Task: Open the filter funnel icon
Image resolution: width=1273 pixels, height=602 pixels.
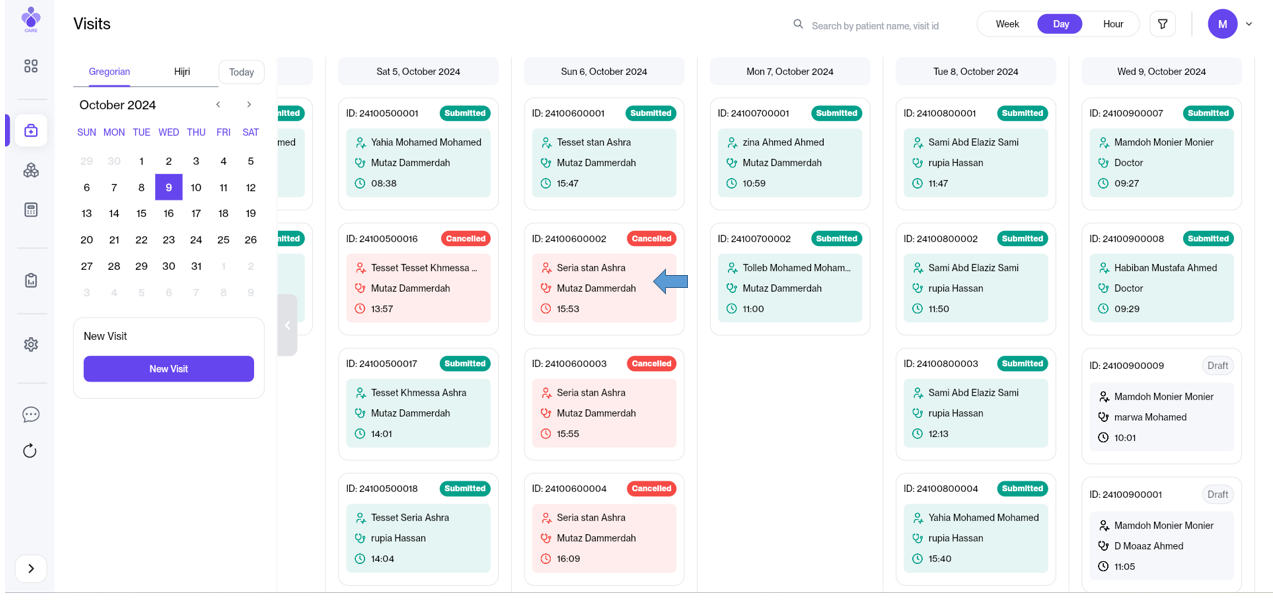Action: pos(1163,24)
